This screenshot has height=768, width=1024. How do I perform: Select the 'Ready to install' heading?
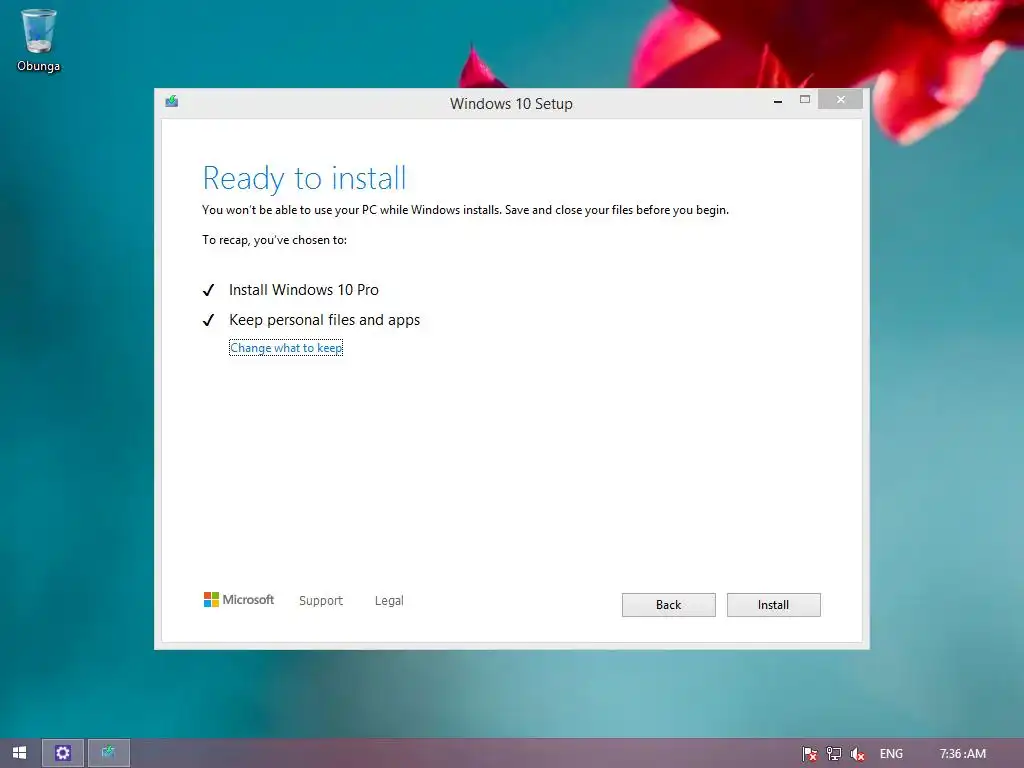(304, 178)
